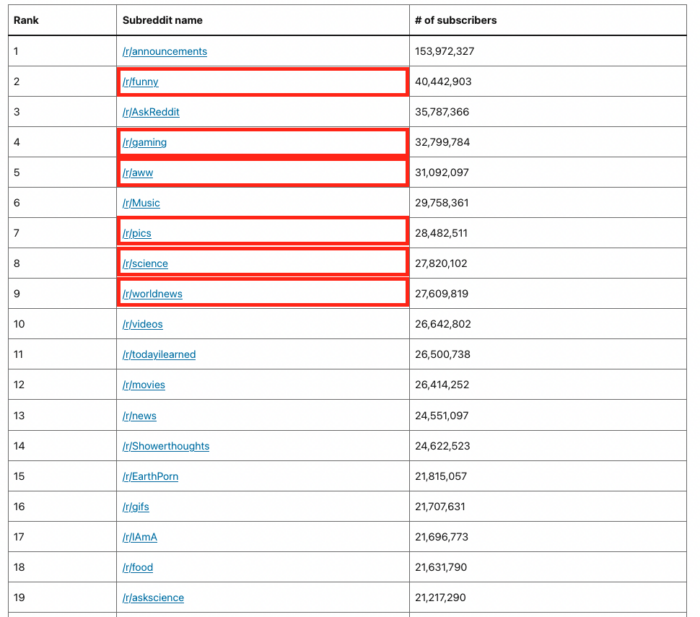This screenshot has width=700, height=617.
Task: Click the /r/funny link
Action: coord(141,82)
